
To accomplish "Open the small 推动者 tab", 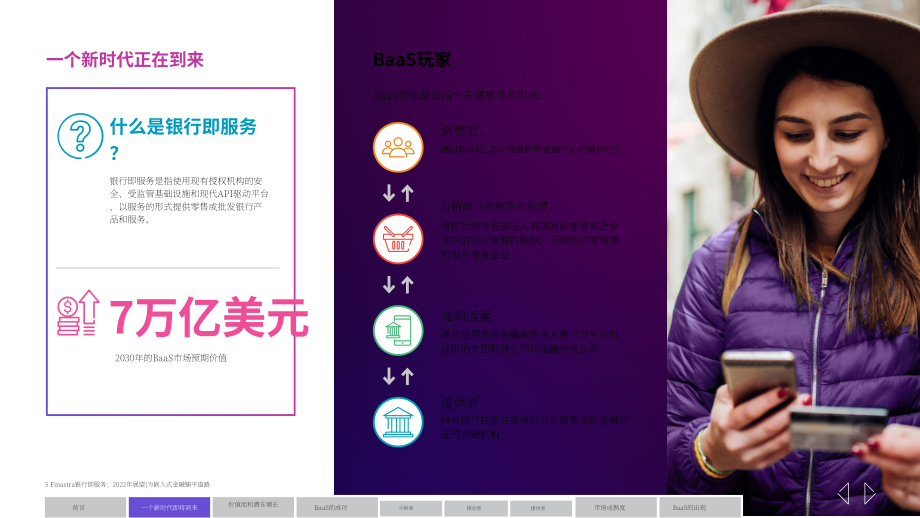I will click(x=476, y=508).
